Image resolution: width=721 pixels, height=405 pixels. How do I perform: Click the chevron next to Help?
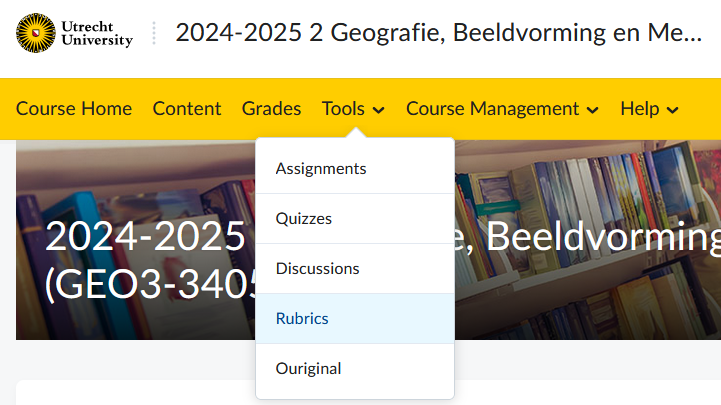tap(673, 110)
